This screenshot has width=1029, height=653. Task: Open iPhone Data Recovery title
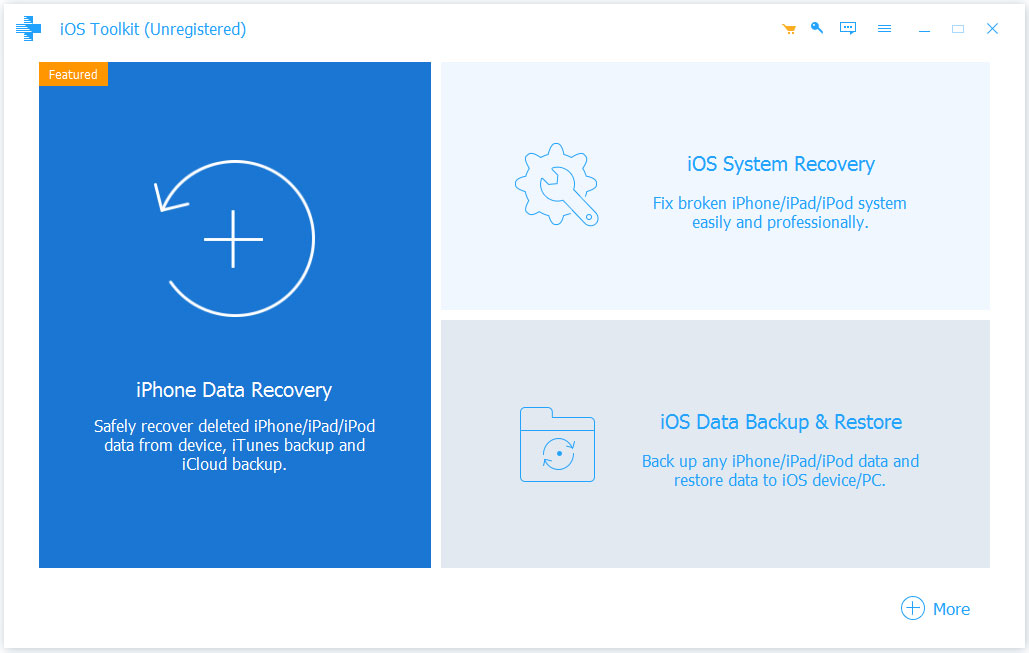234,390
